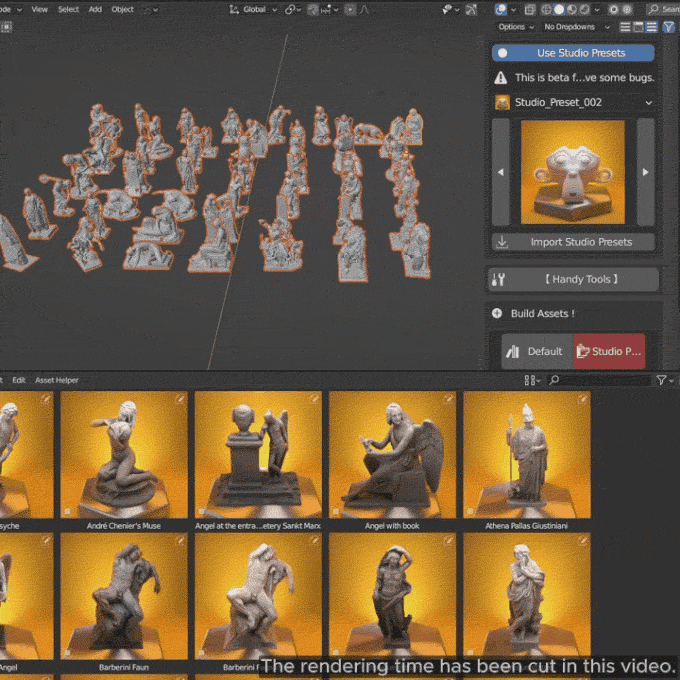The image size is (680, 680).
Task: Click the monkey head preset preview
Action: 573,172
